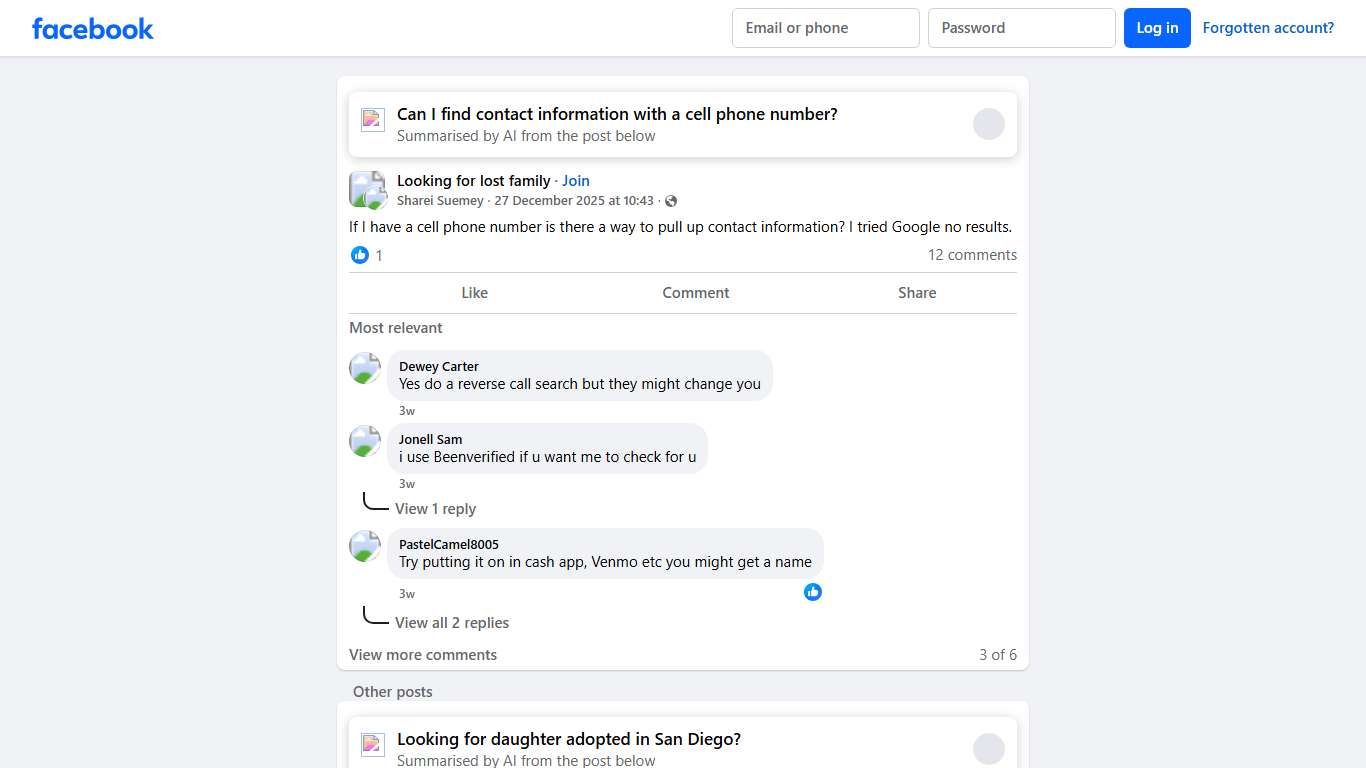This screenshot has height=768, width=1366.
Task: Click Jonell Sam's profile avatar
Action: pyautogui.click(x=365, y=441)
